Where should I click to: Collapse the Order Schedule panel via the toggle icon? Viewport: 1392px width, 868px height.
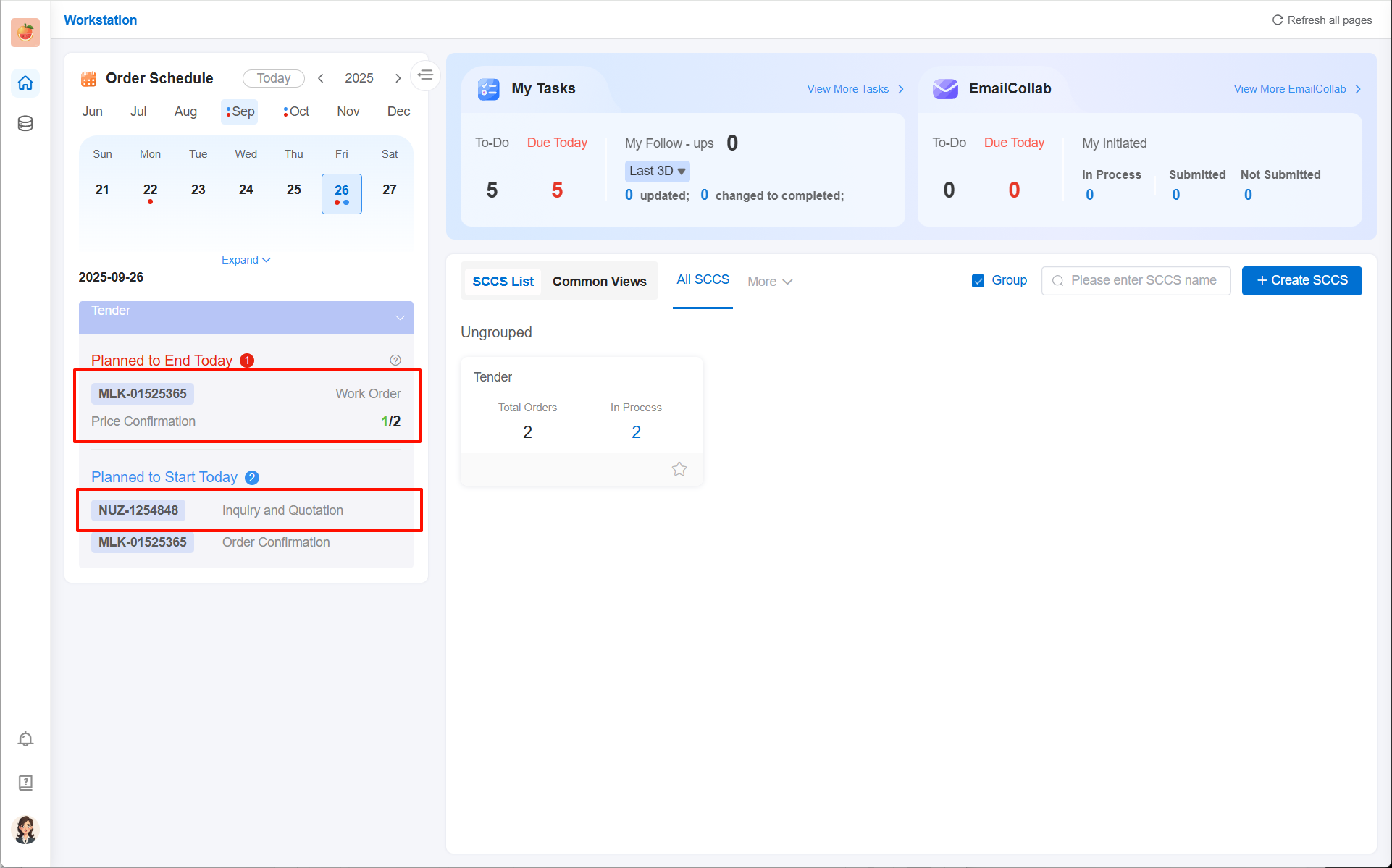(425, 75)
